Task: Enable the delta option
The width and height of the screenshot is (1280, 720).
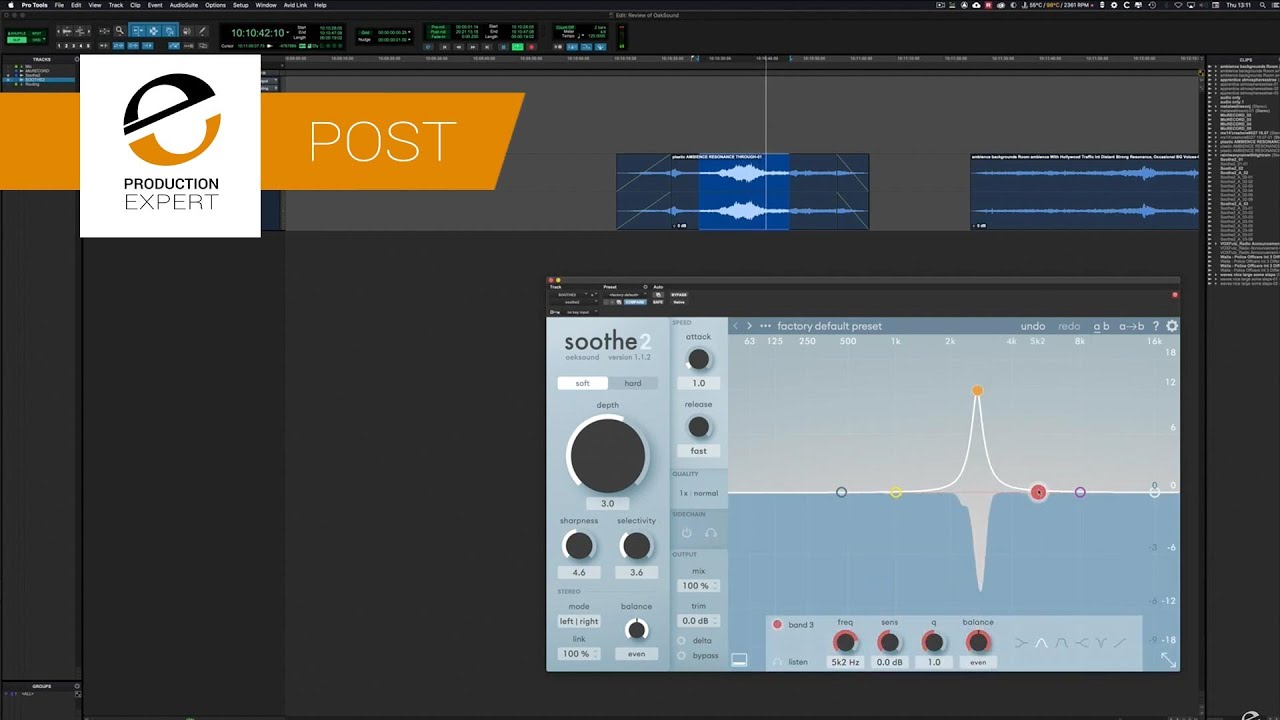Action: [x=682, y=640]
